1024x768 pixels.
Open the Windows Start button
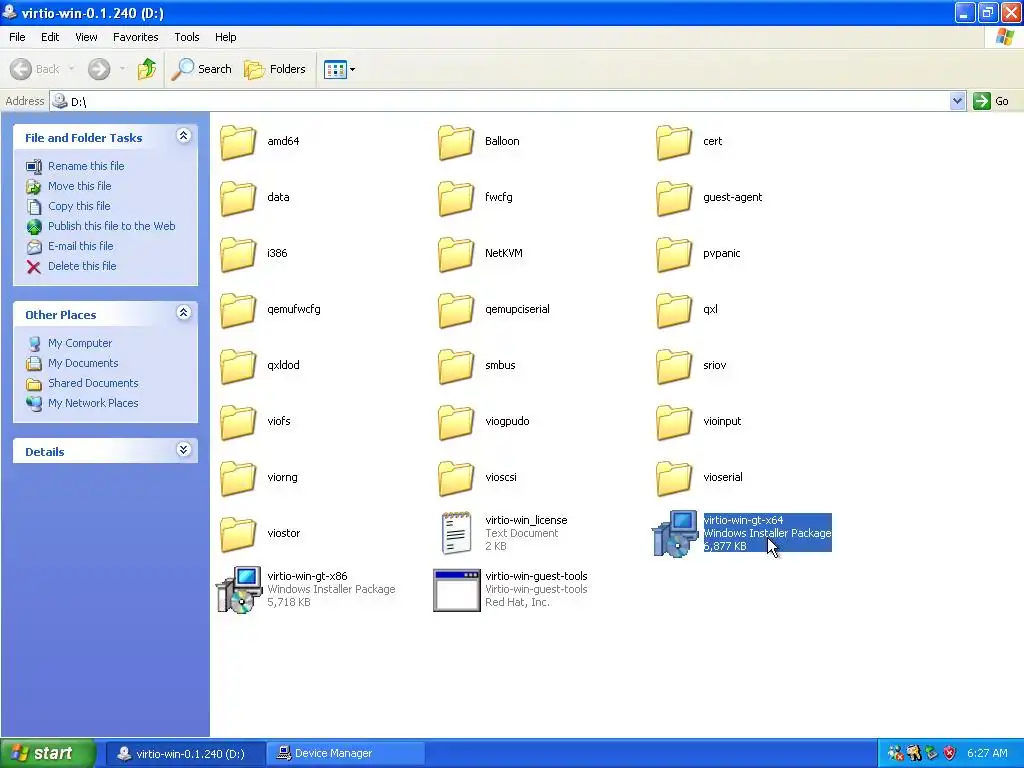point(48,753)
